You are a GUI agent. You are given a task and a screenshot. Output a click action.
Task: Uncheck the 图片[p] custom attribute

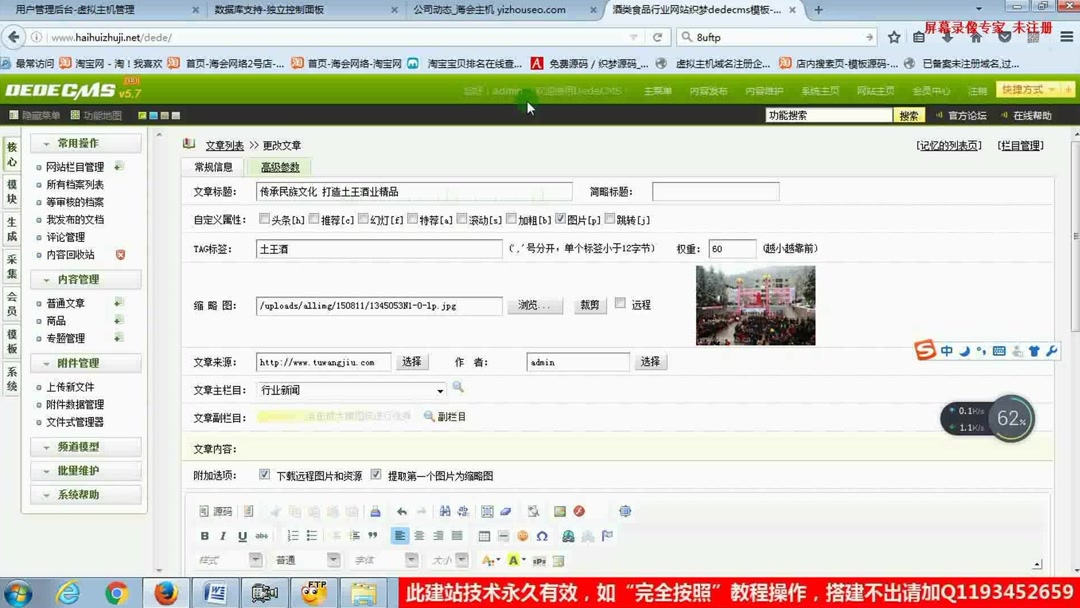[x=561, y=219]
